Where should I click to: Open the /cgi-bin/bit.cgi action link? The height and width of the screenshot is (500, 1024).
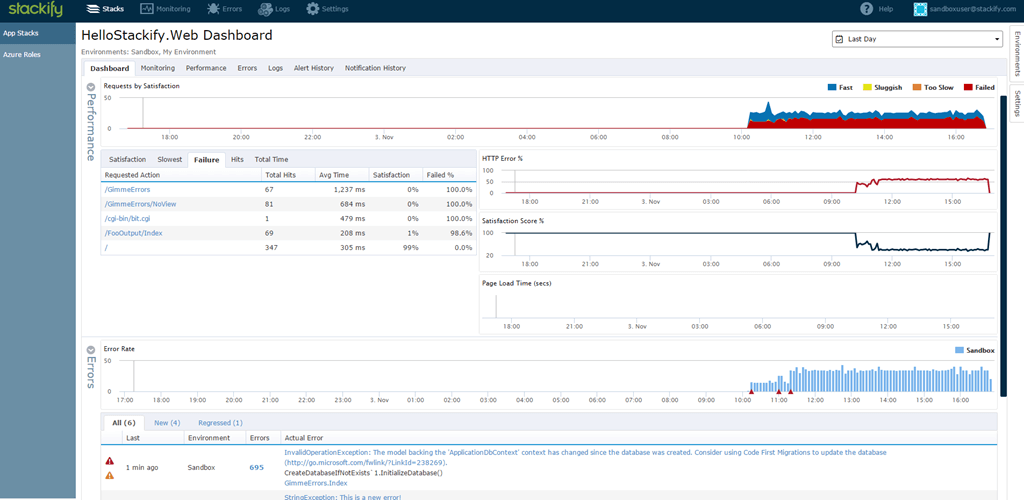[x=127, y=218]
